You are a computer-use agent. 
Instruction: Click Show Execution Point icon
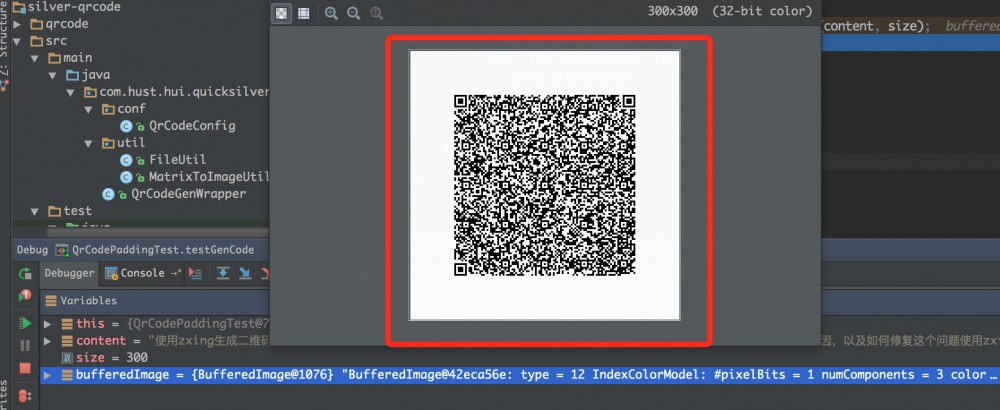tap(195, 273)
